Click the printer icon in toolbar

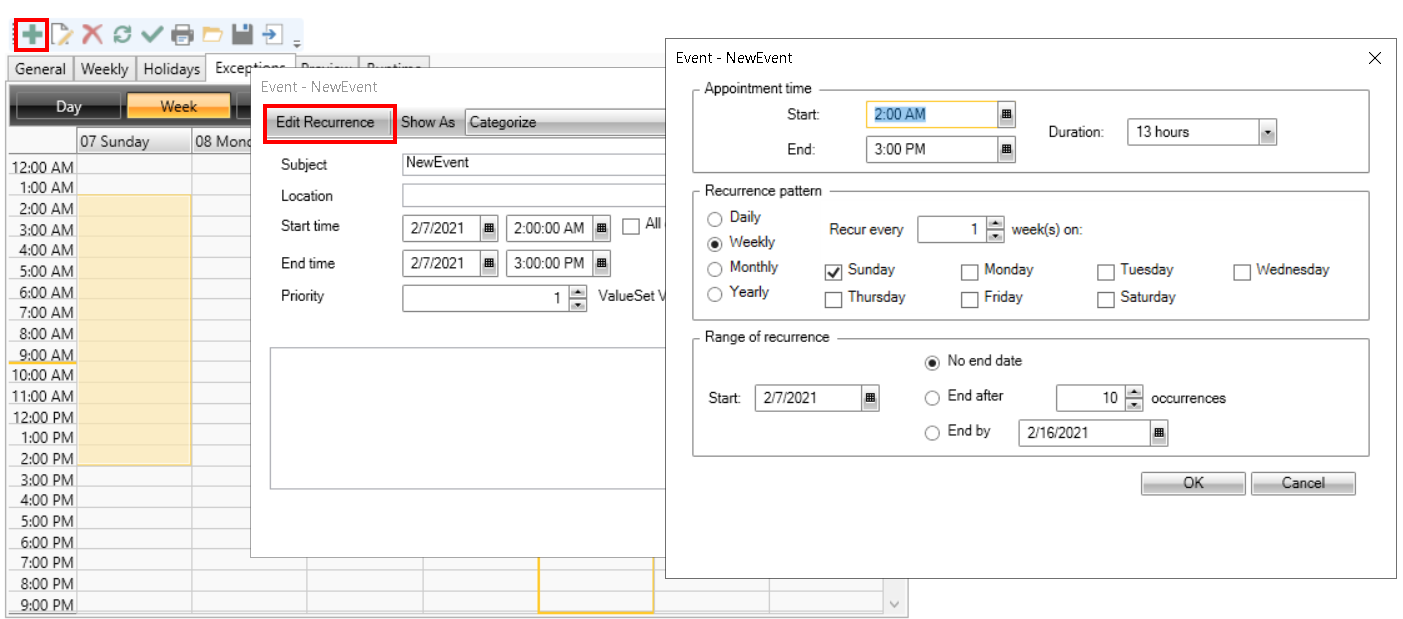(182, 35)
